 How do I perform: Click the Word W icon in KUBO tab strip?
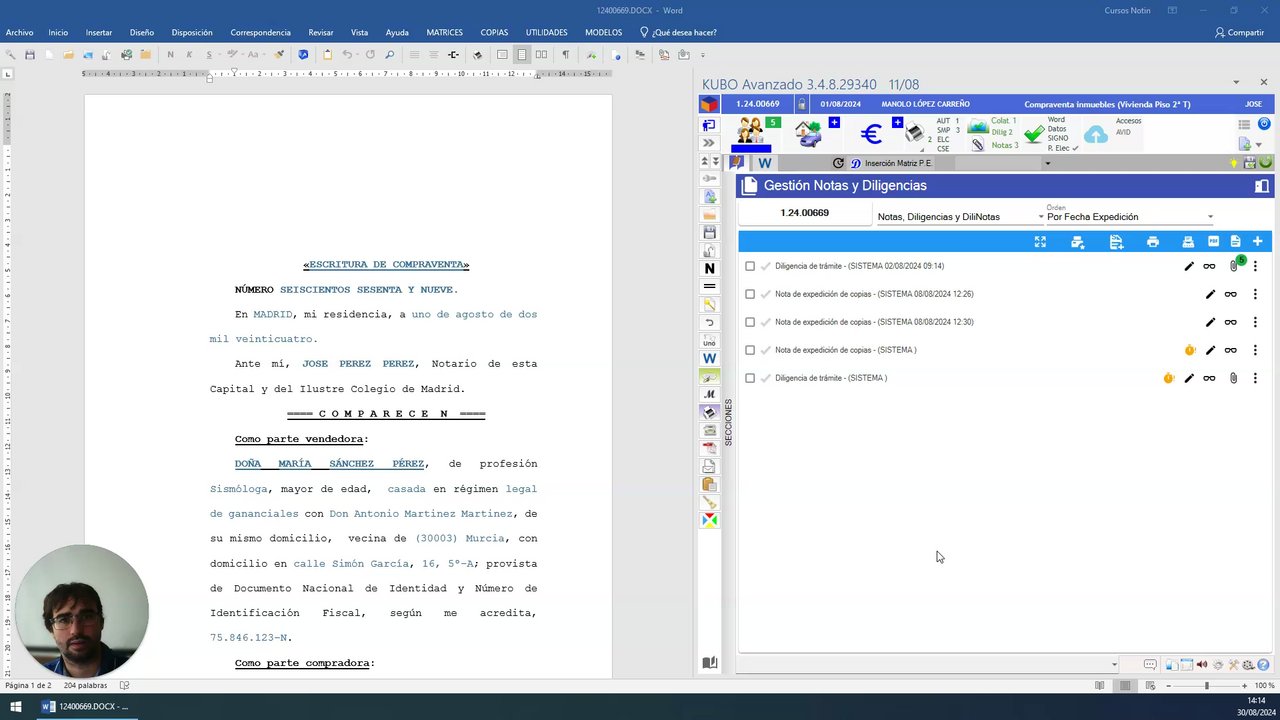[765, 163]
